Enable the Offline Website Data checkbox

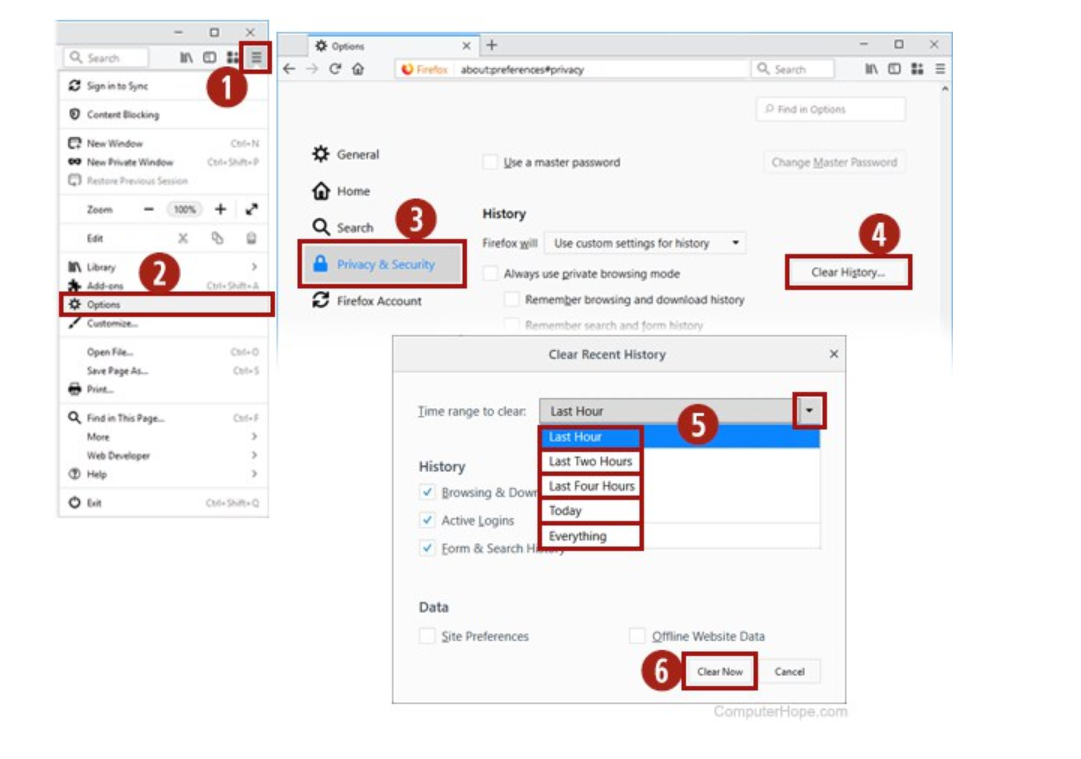(637, 636)
